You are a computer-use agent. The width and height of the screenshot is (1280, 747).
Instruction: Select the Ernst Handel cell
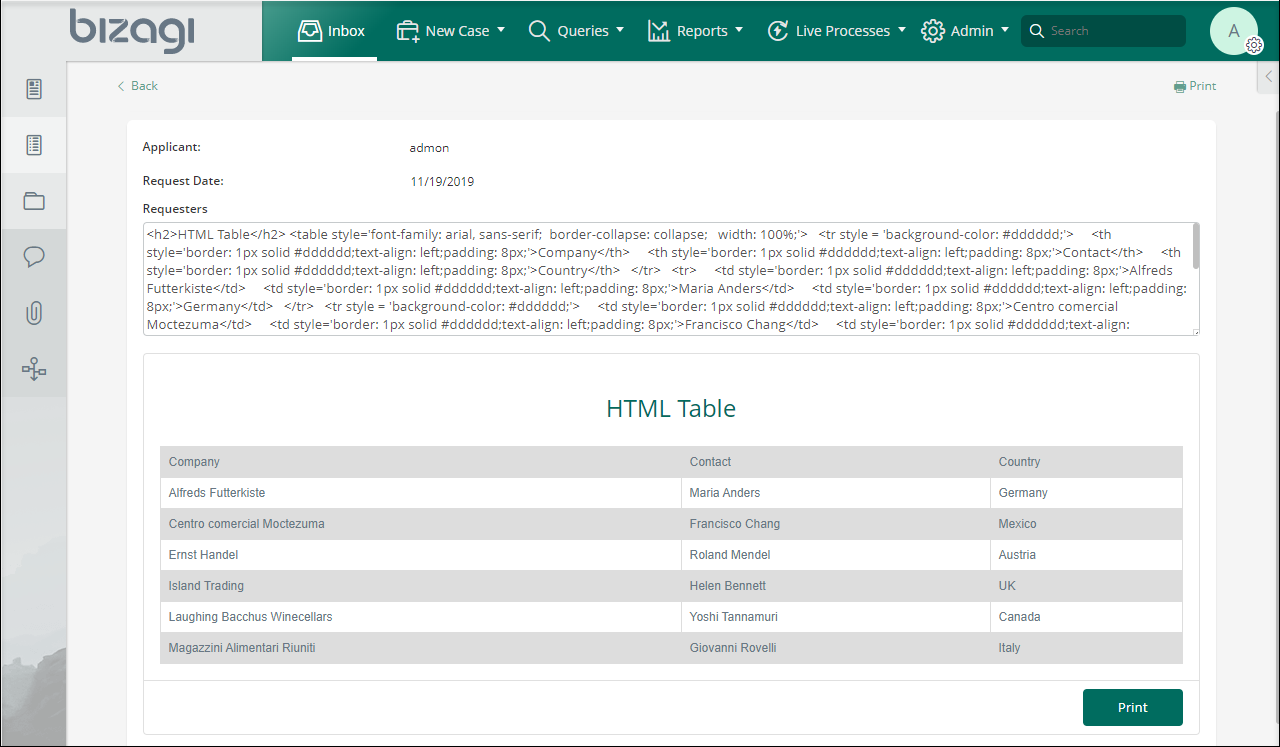[421, 555]
